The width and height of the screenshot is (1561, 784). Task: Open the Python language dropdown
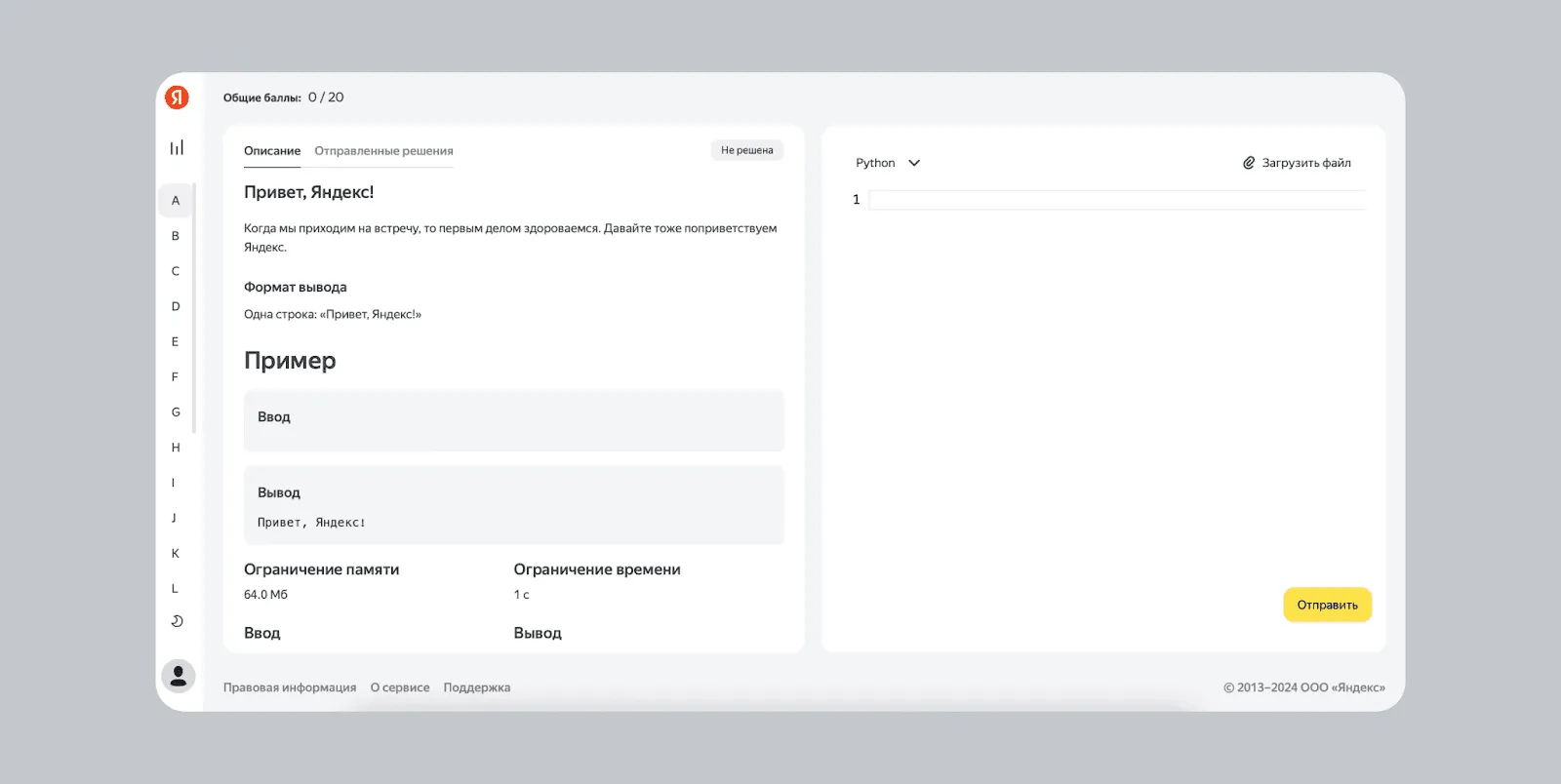point(888,163)
